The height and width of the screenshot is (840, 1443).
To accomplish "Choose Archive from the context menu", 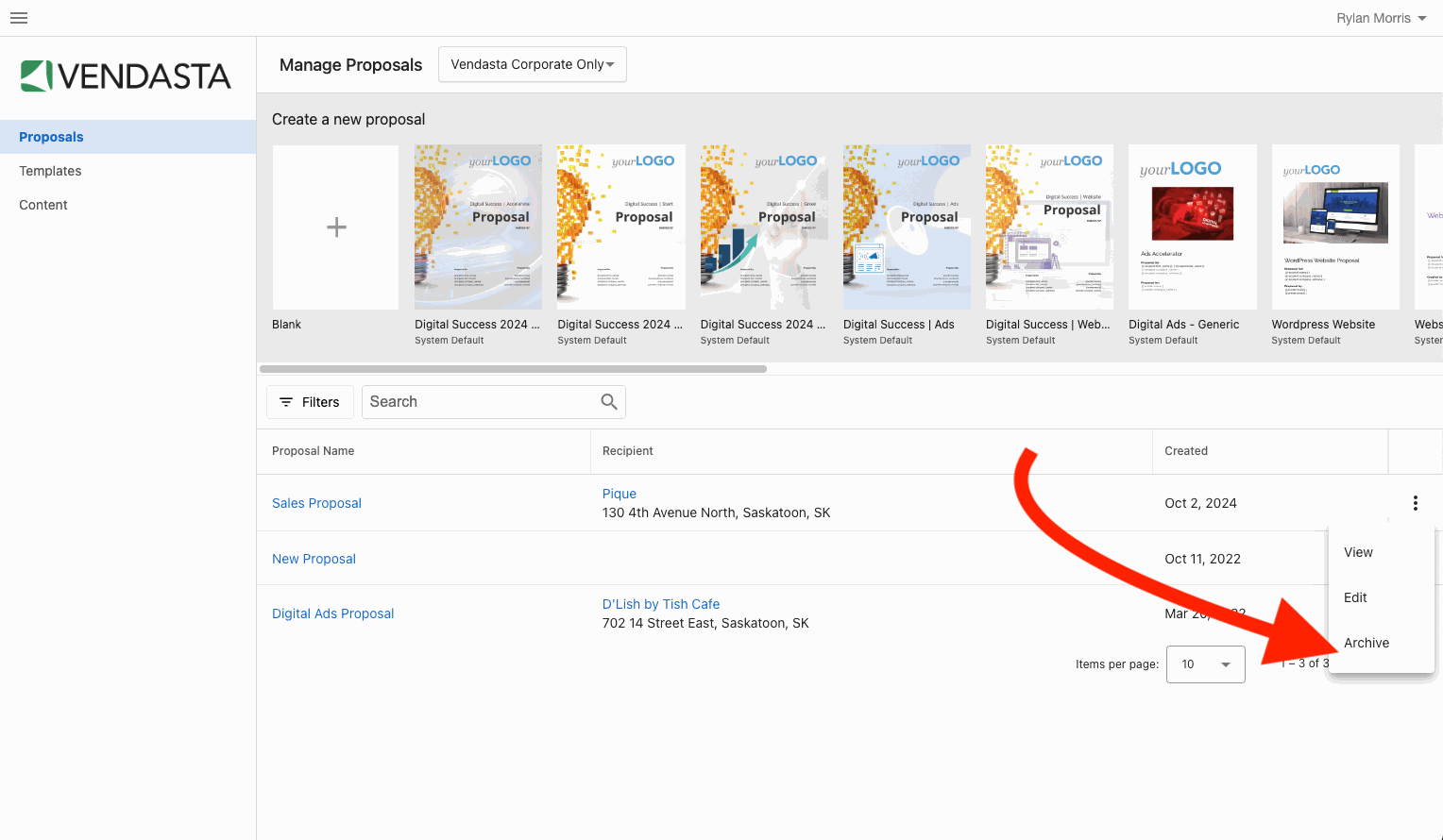I will click(x=1381, y=643).
